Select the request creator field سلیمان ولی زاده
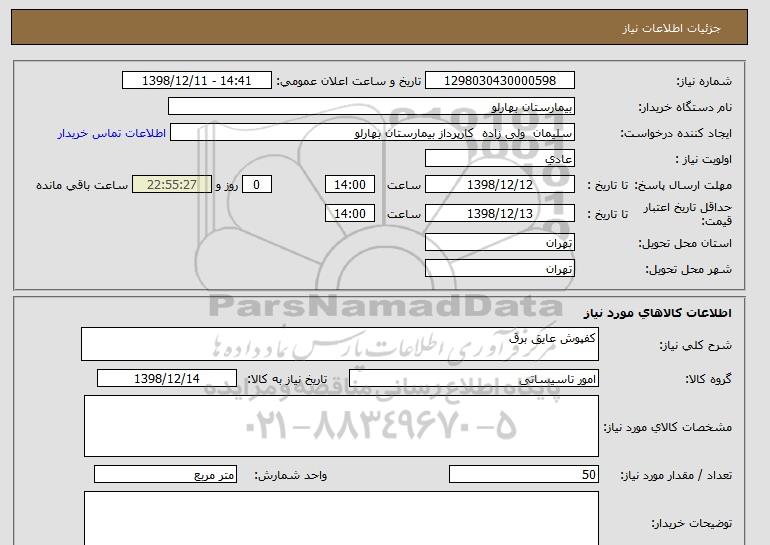 (x=372, y=133)
